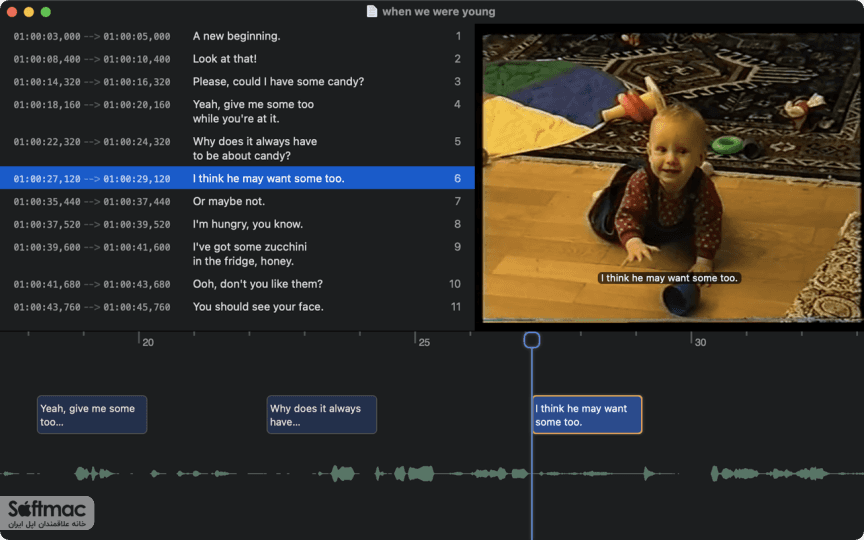This screenshot has height=540, width=864.
Task: Click the end time 01:00:37,440 of row 7
Action: coord(137,202)
